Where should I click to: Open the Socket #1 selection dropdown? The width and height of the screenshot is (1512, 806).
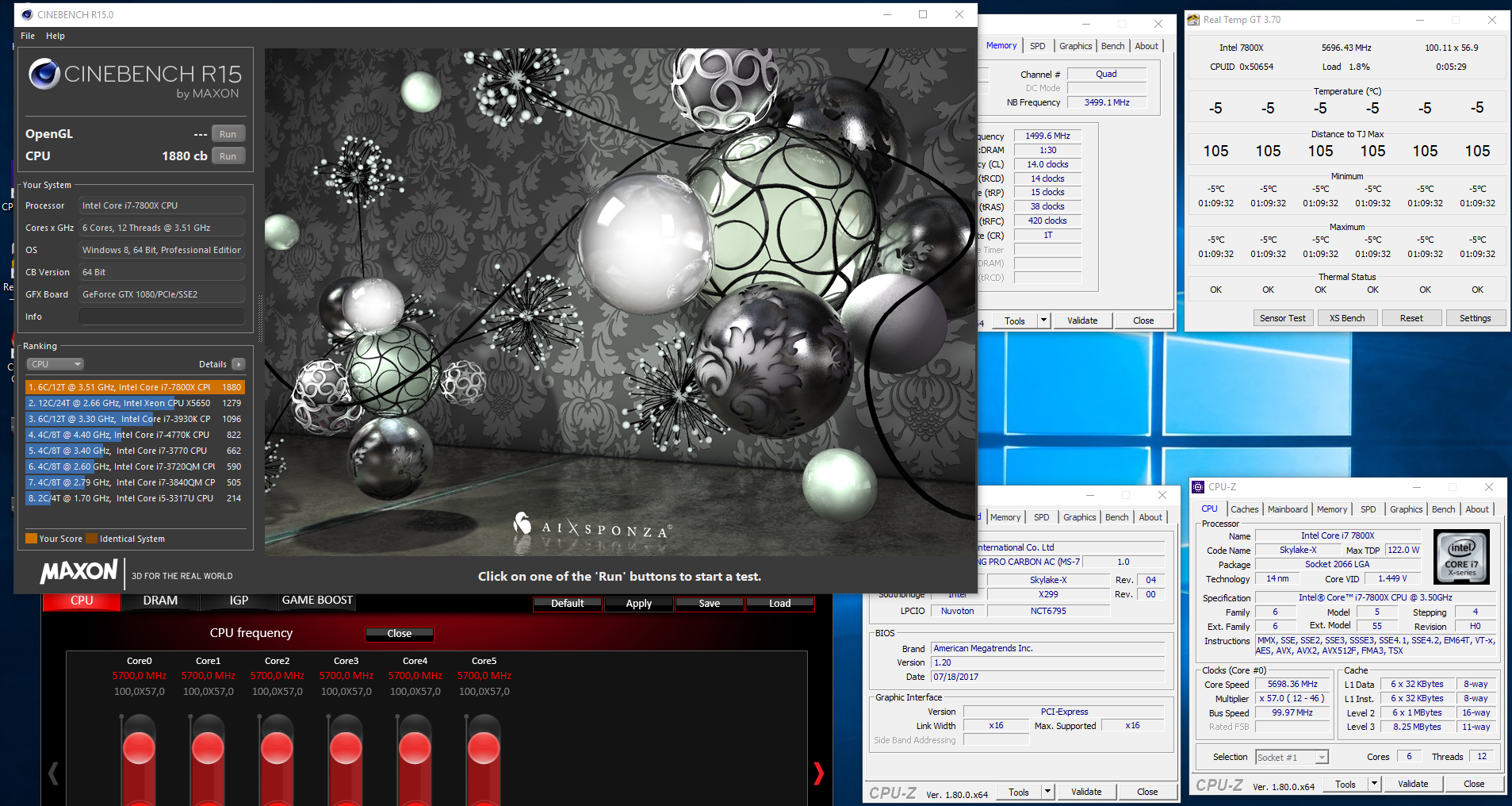1292,758
